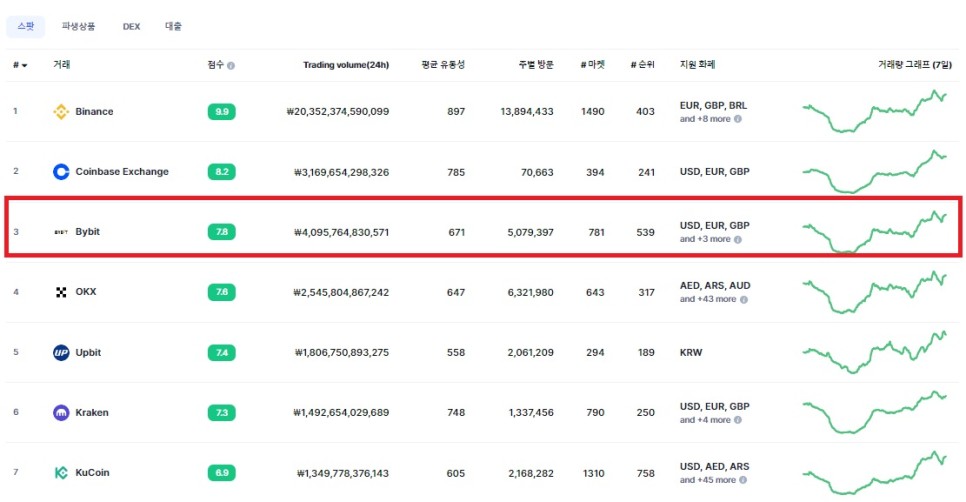Screen dimensions: 966x502
Task: Click Kraken volume ₩1,492,654,029,689
Action: (341, 413)
